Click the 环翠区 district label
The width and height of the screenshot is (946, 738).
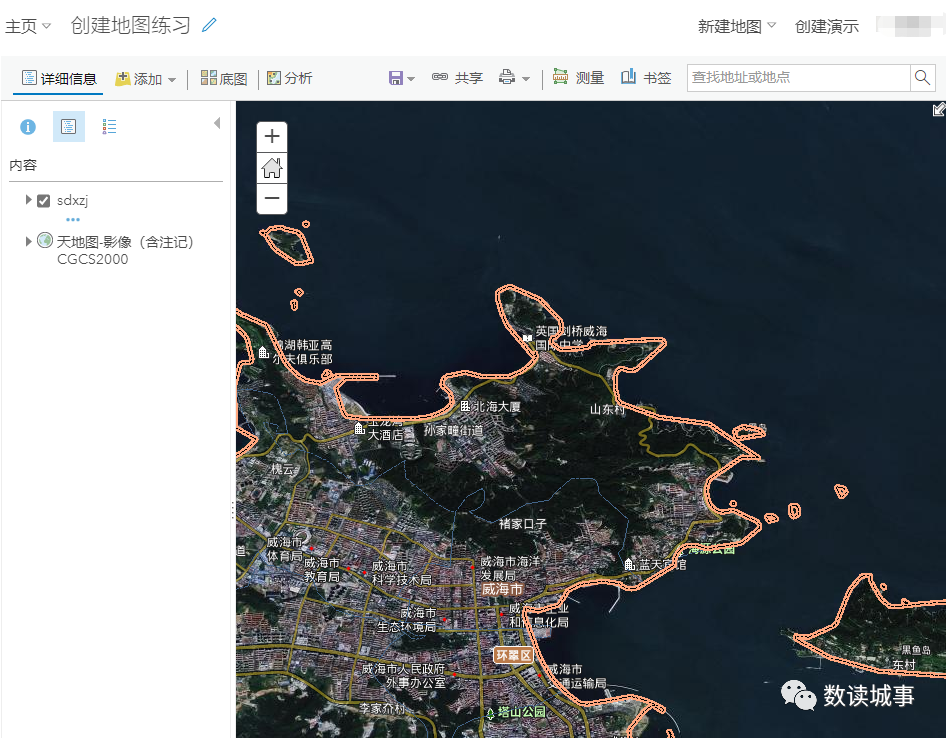tap(513, 655)
